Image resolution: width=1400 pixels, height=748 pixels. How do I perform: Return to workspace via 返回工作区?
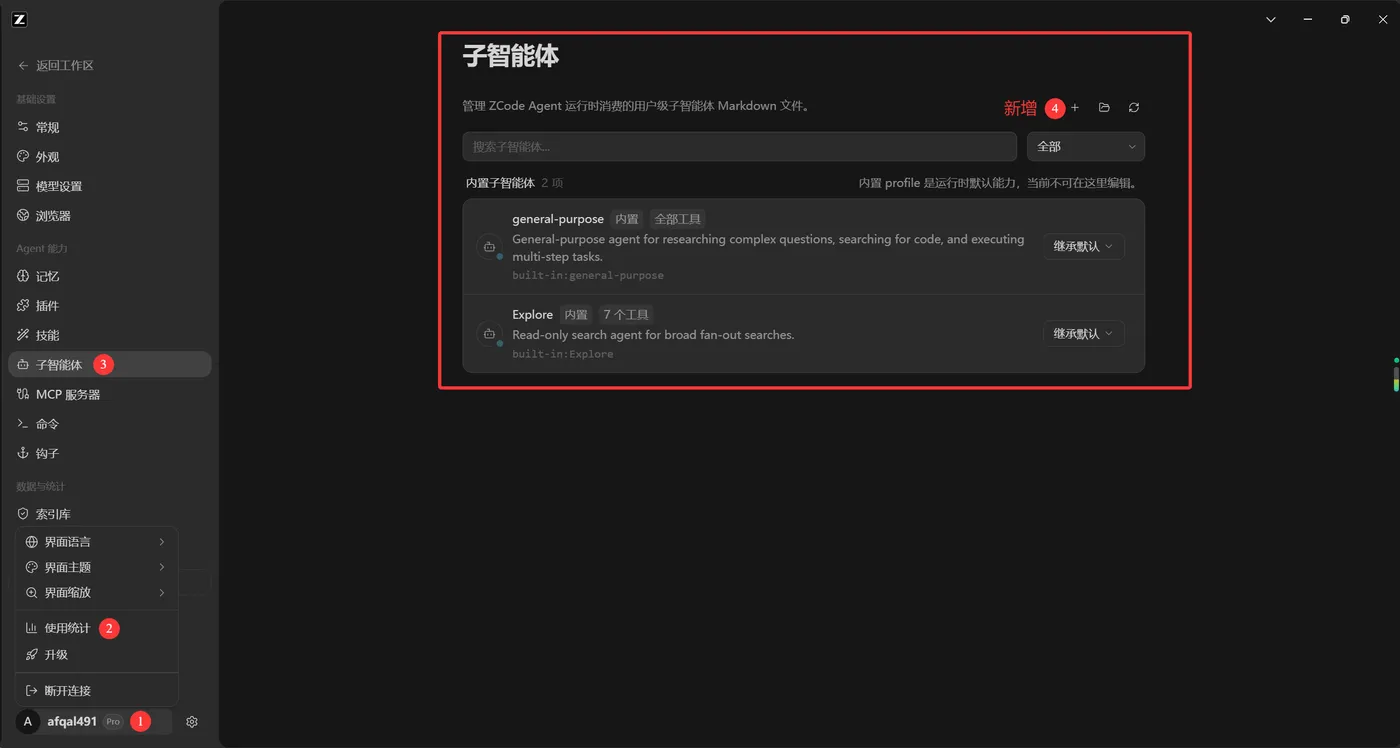click(x=56, y=66)
